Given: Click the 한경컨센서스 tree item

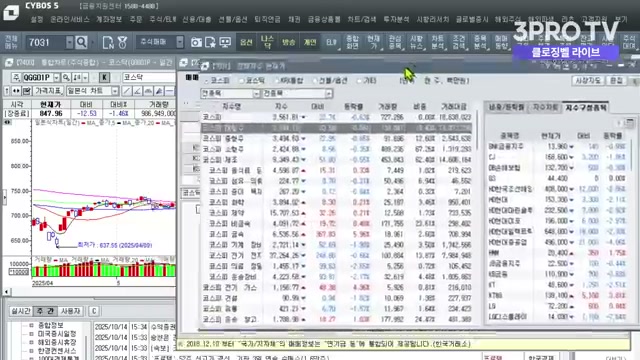Looking at the screenshot, I should [57, 351].
